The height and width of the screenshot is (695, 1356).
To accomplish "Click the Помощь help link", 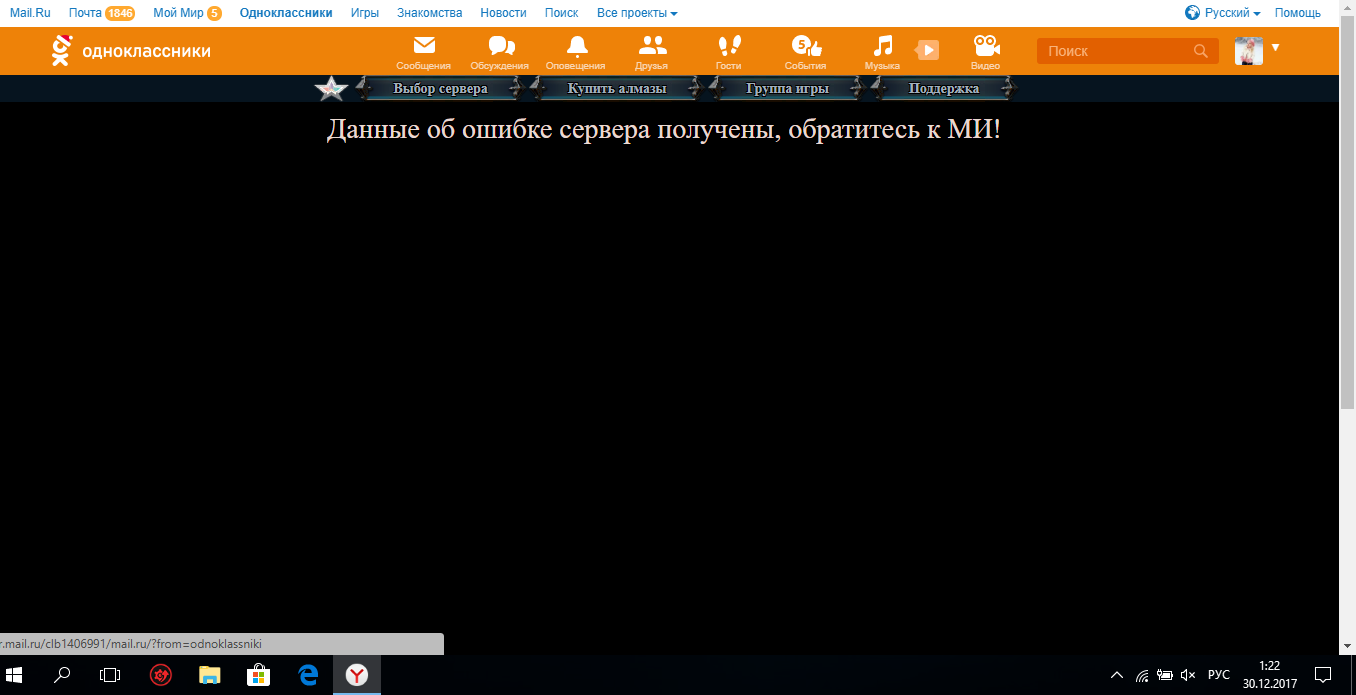I will (1297, 13).
